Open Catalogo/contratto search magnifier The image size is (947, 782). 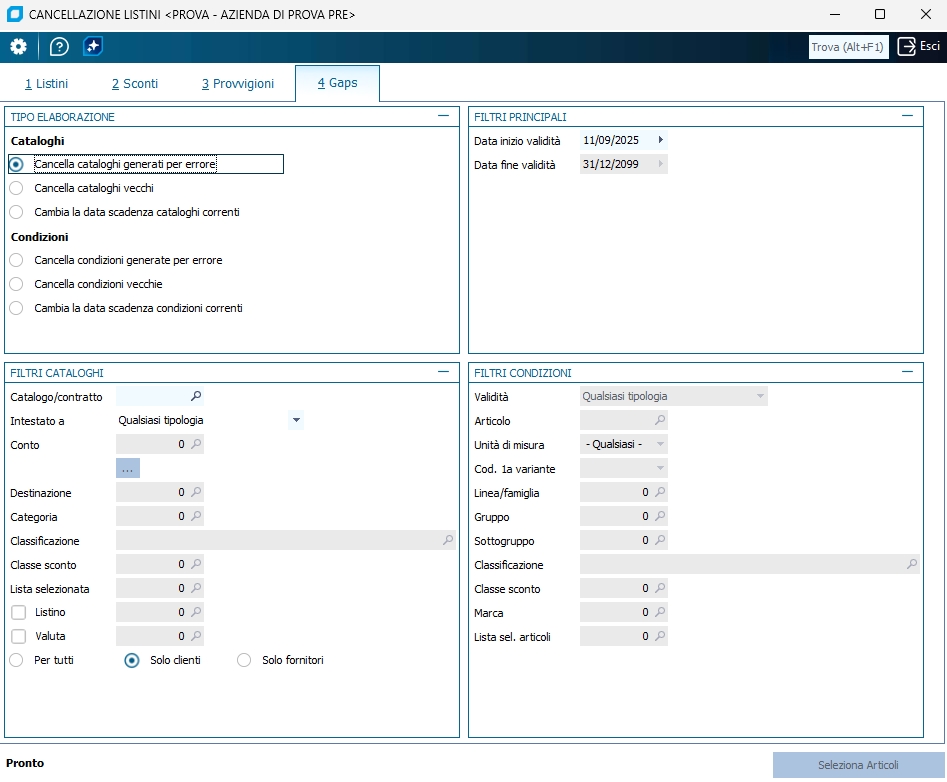coord(196,396)
